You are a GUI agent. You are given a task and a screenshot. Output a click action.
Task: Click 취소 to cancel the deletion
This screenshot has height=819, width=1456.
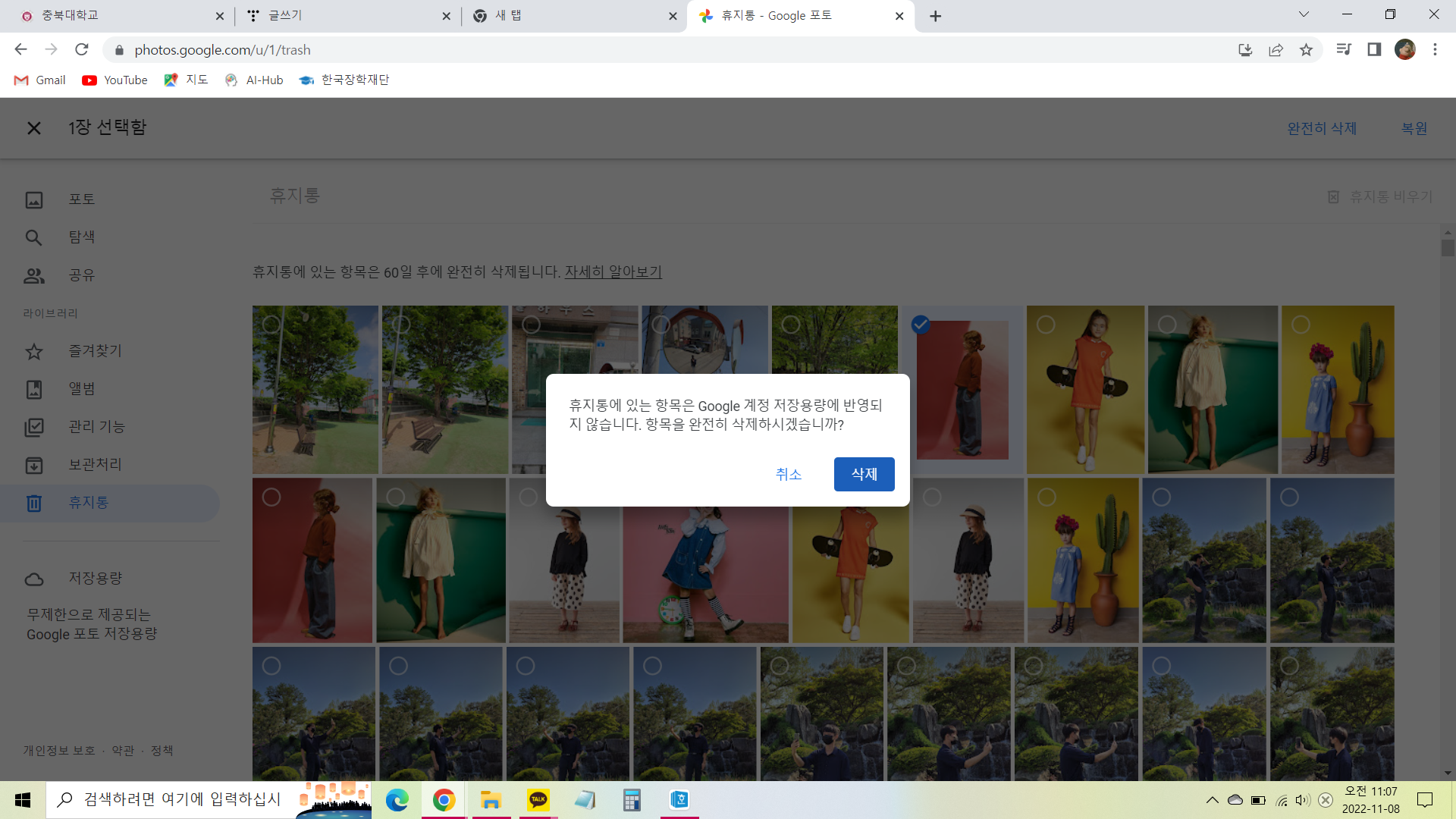coord(788,474)
